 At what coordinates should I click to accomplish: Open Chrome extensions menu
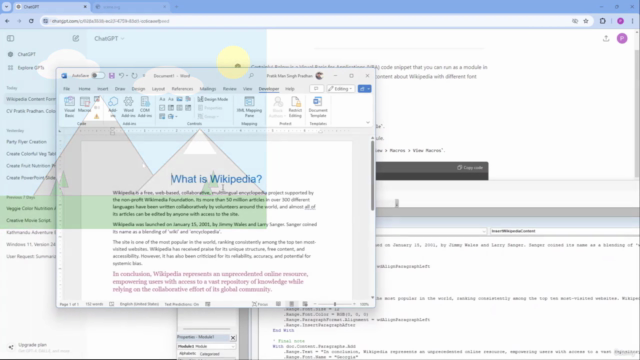(x=602, y=21)
